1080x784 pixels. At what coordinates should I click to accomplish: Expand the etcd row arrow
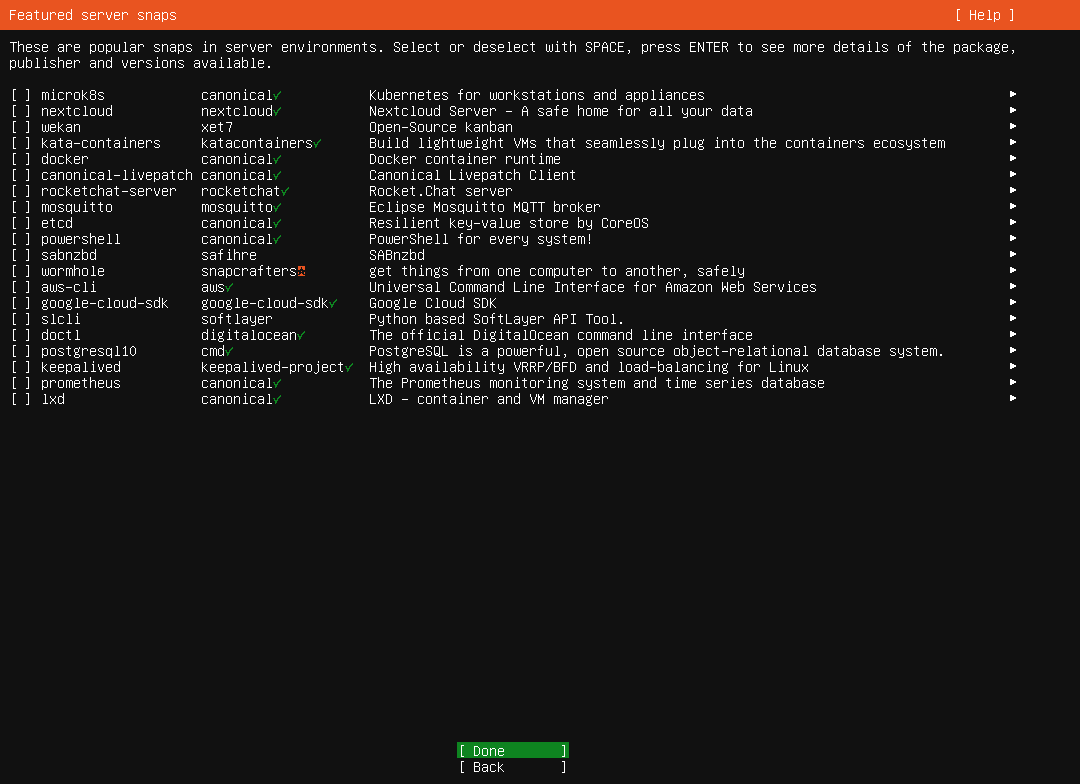(x=1012, y=222)
